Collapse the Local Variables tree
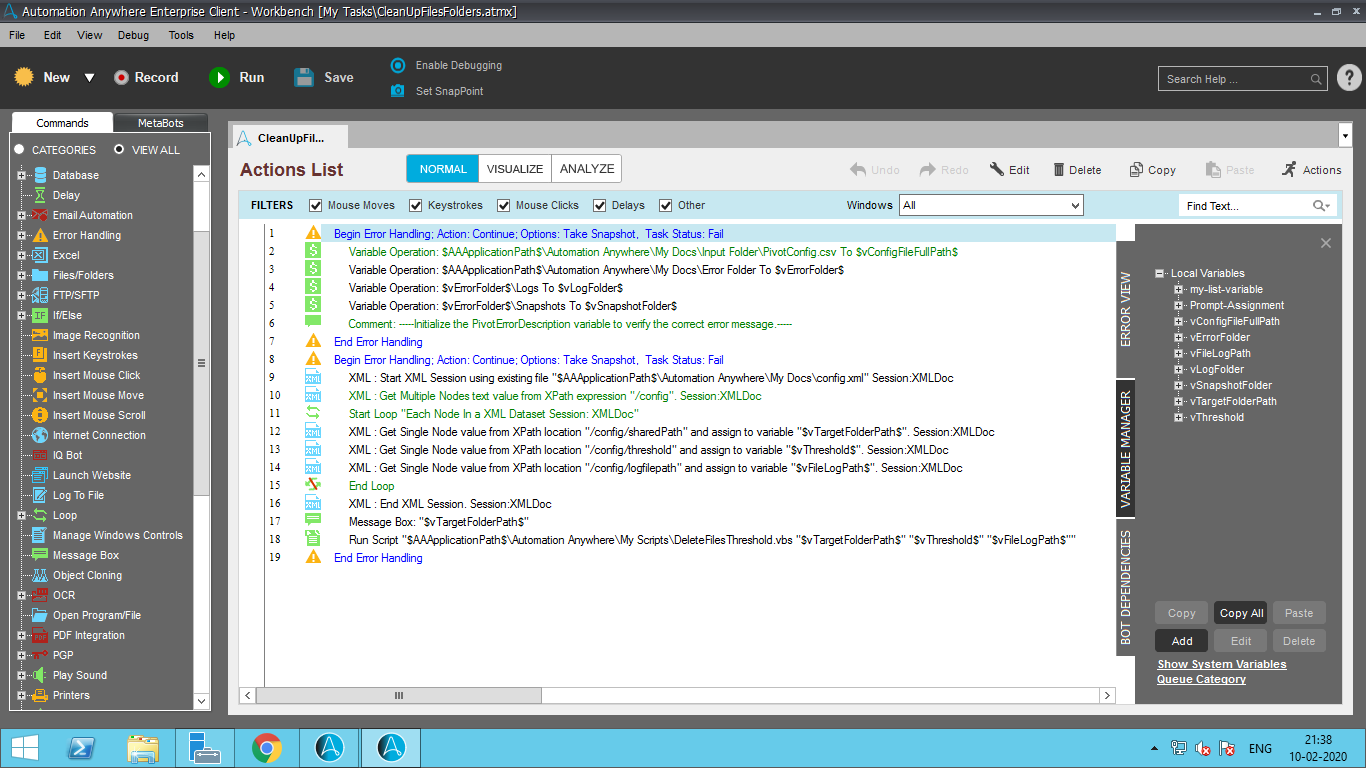Viewport: 1366px width, 768px height. pos(1160,273)
